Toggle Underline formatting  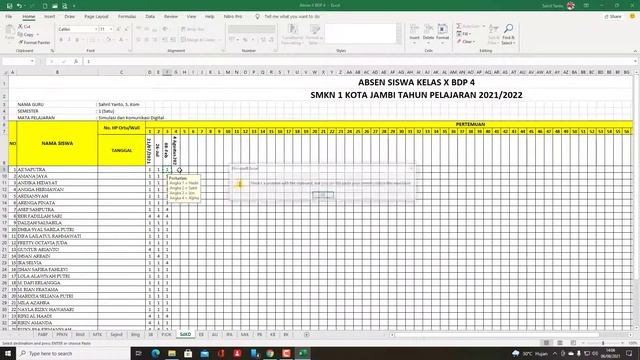77,40
